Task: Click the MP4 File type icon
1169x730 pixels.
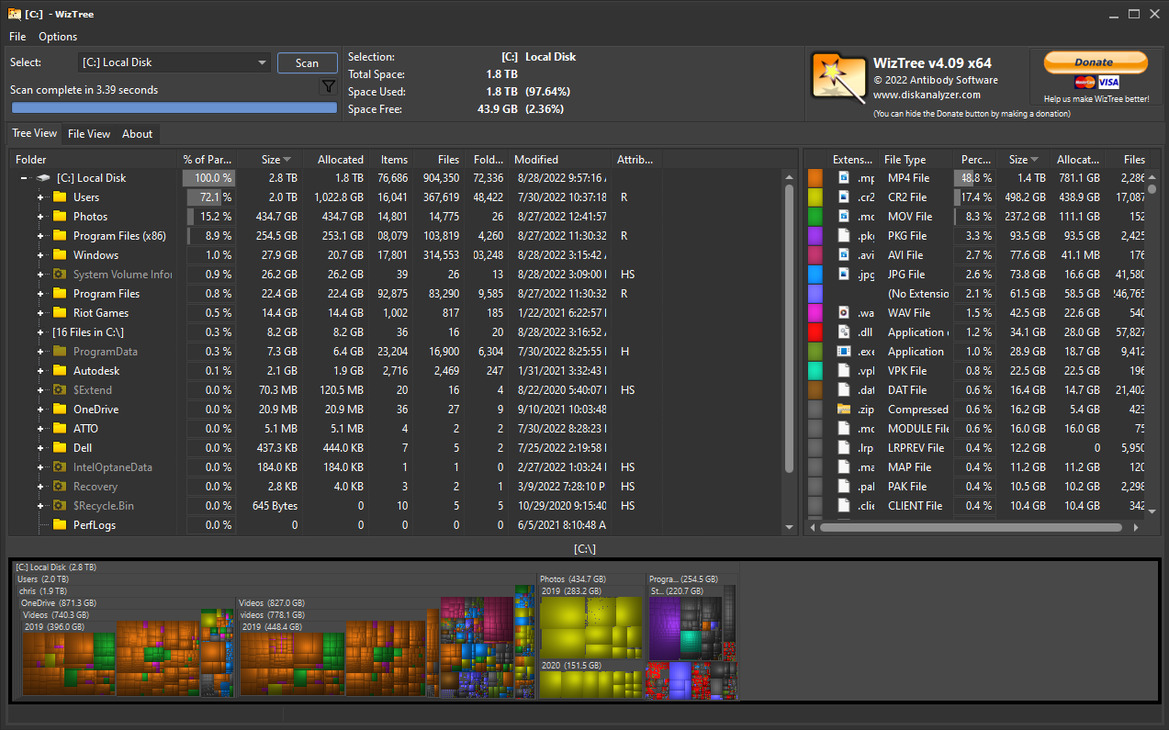Action: (843, 177)
